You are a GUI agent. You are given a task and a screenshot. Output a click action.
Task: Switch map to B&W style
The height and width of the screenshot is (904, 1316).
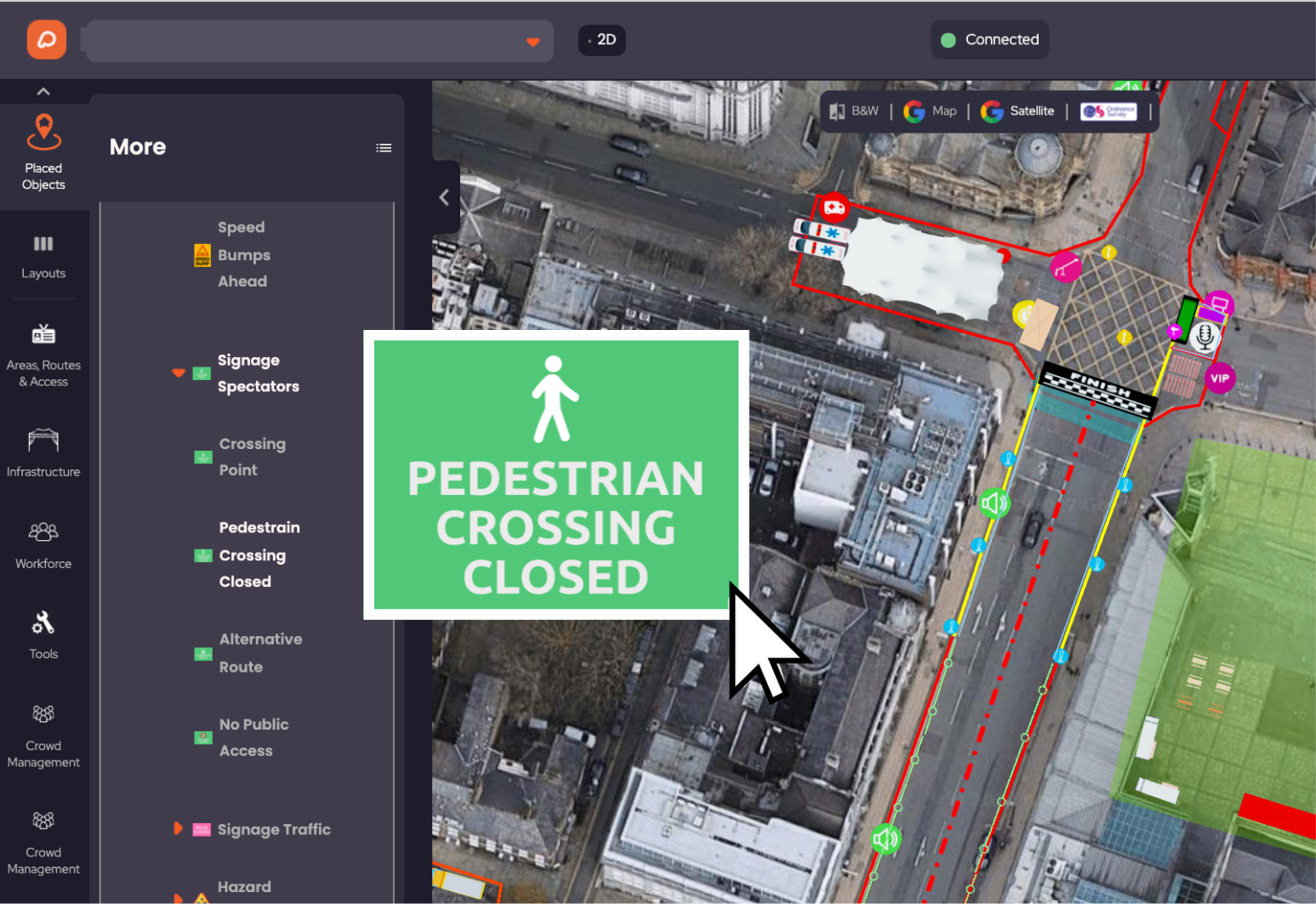tap(854, 111)
